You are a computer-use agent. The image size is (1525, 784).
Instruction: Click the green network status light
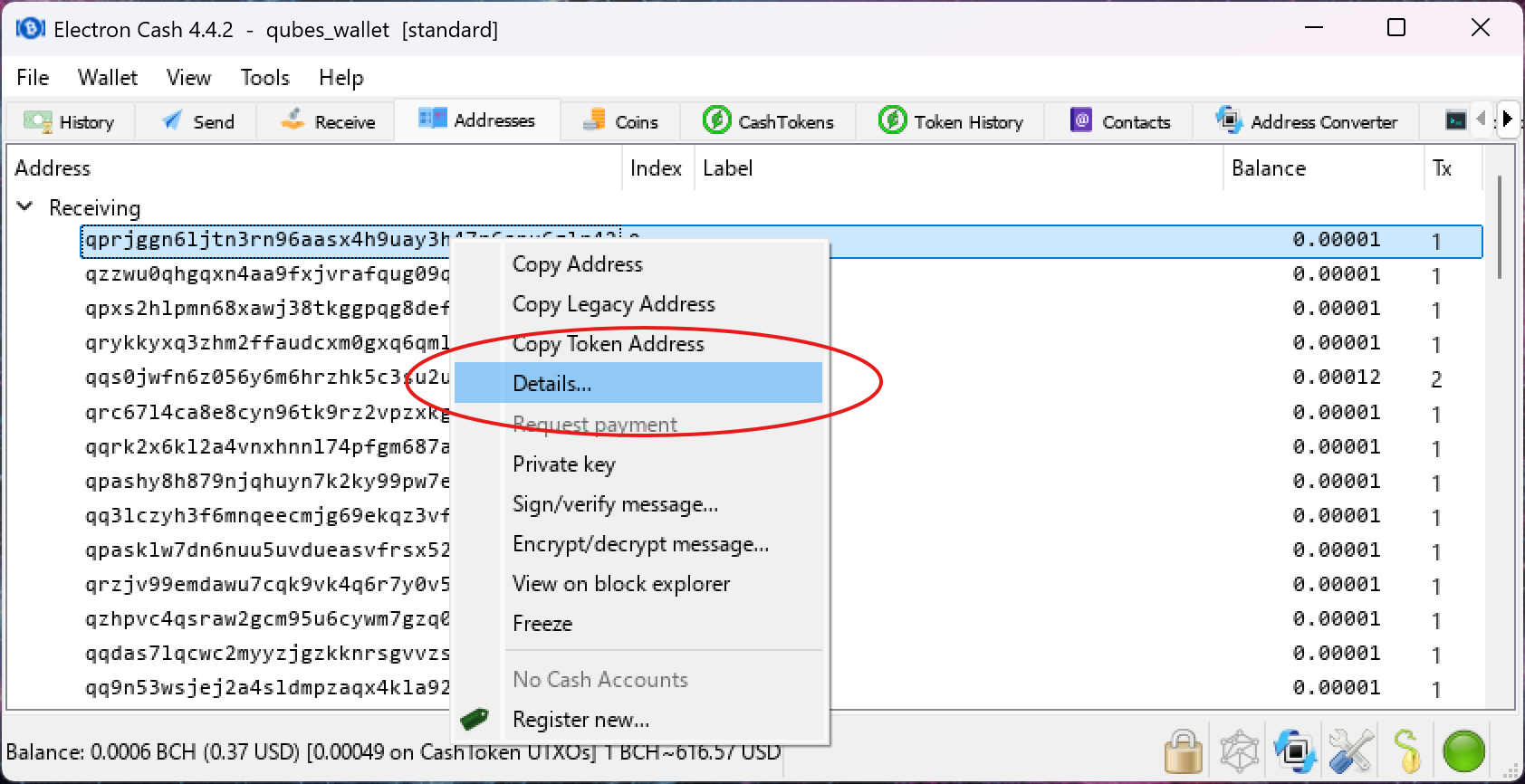click(x=1463, y=751)
